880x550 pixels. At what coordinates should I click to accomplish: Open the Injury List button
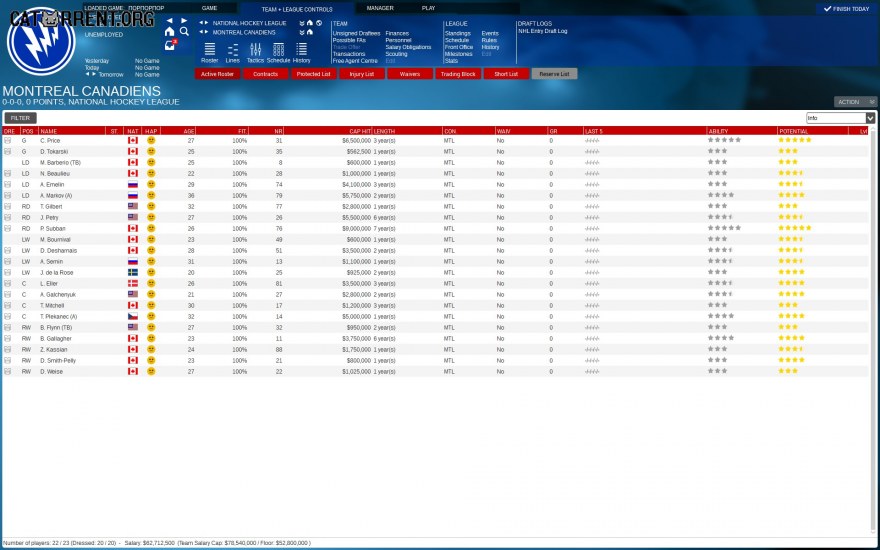pyautogui.click(x=361, y=74)
